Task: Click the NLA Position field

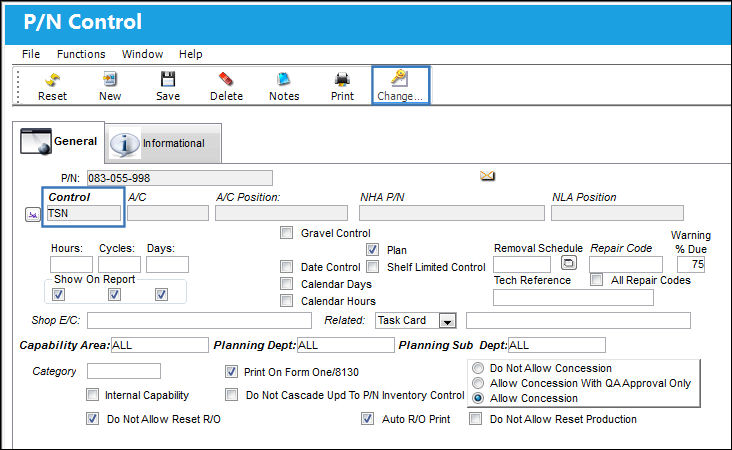Action: click(617, 213)
